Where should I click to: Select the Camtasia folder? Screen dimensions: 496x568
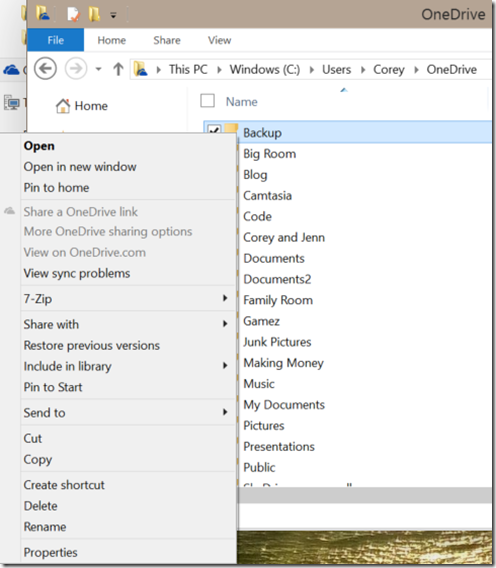267,196
